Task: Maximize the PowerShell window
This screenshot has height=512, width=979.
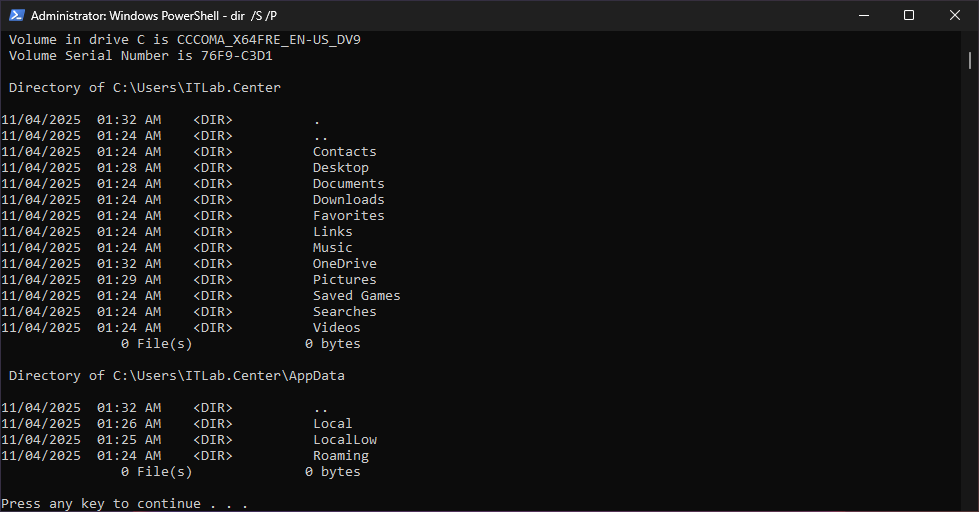Action: pyautogui.click(x=909, y=15)
